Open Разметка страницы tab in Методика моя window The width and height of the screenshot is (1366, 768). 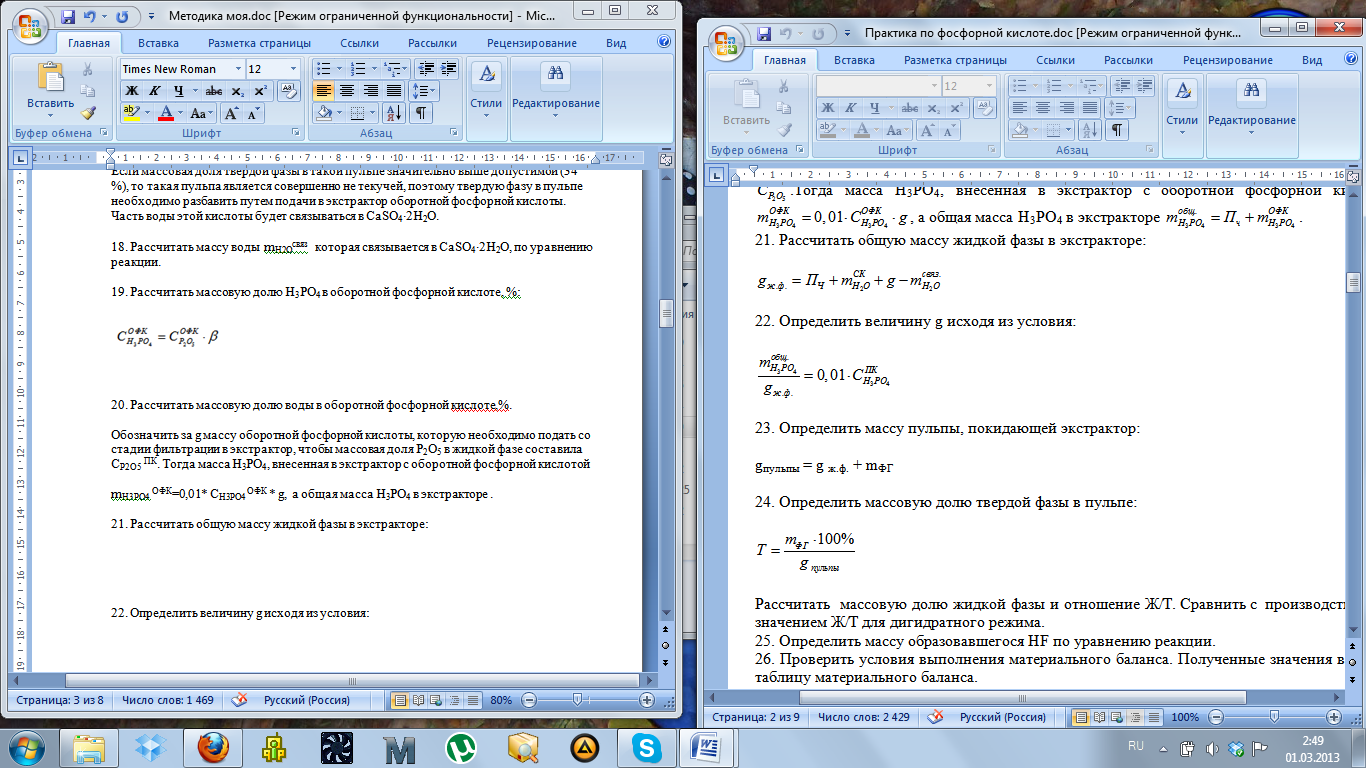(259, 43)
